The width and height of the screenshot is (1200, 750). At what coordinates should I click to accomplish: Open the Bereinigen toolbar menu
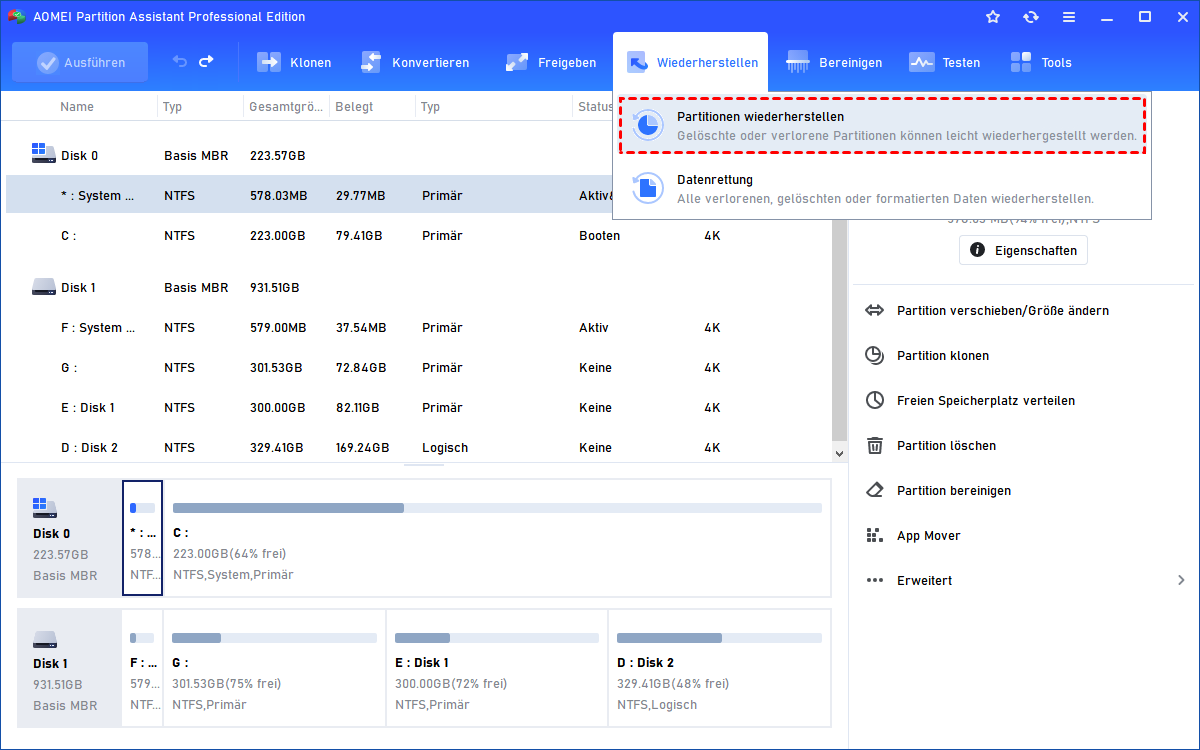tap(835, 62)
